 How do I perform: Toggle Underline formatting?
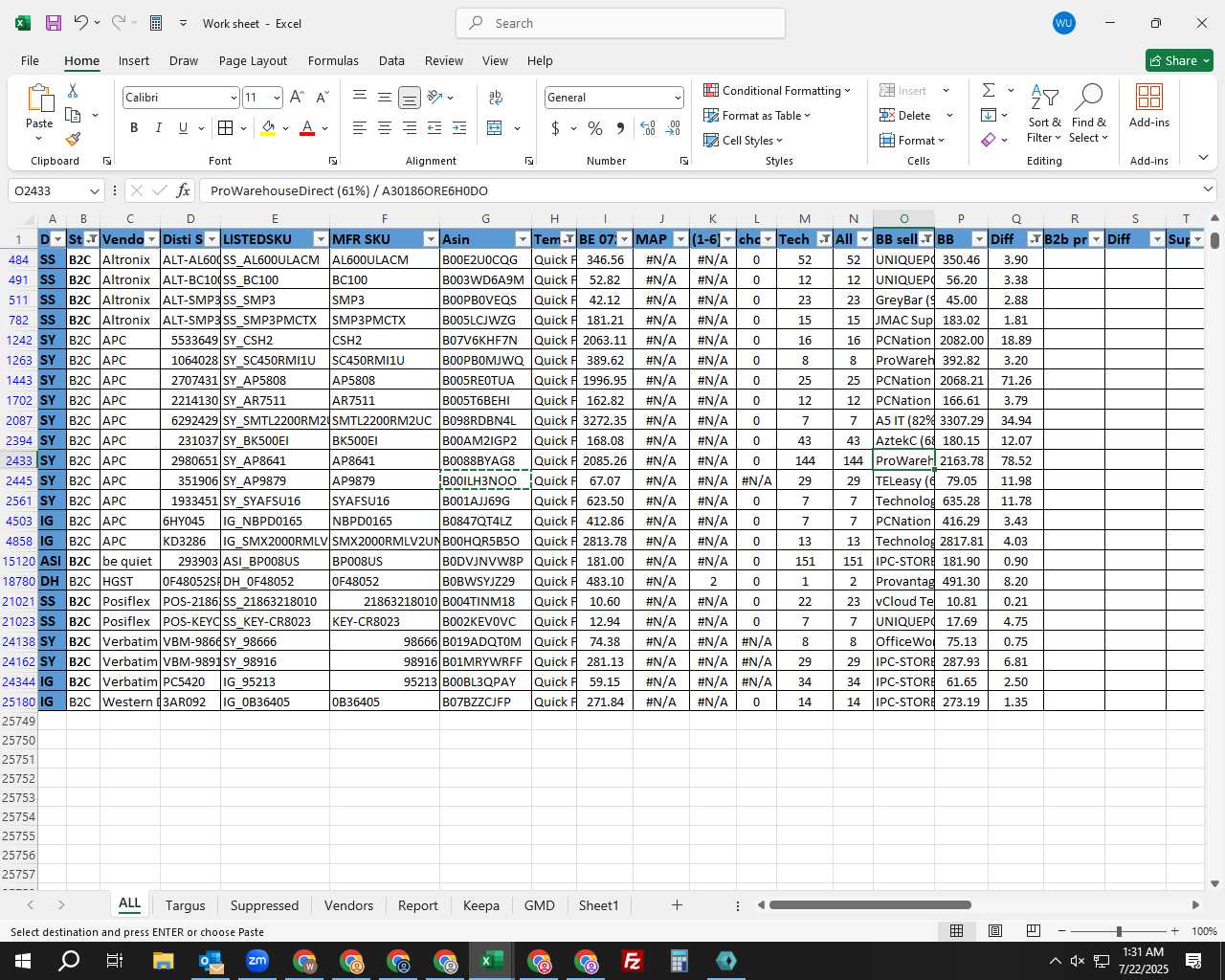(183, 128)
